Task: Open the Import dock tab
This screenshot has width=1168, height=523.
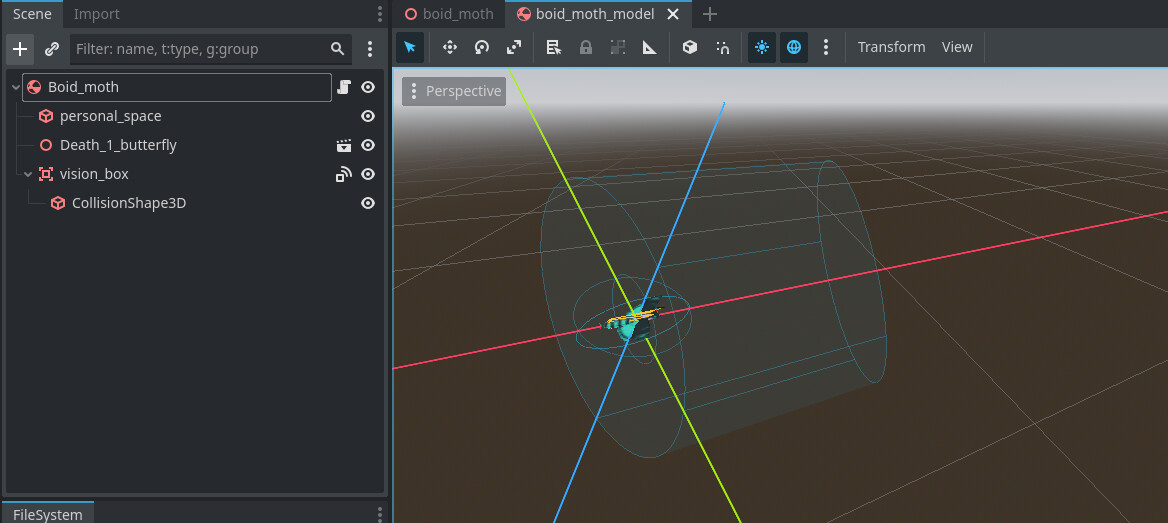Action: pyautogui.click(x=96, y=14)
